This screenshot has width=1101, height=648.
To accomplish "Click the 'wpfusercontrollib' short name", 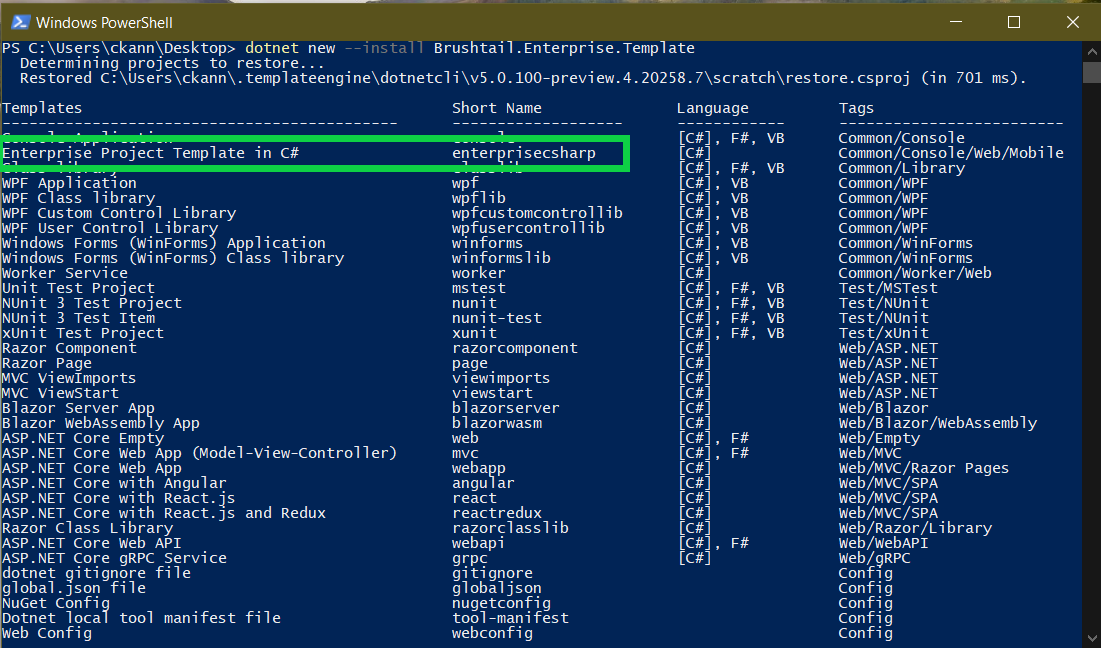I will pos(528,228).
